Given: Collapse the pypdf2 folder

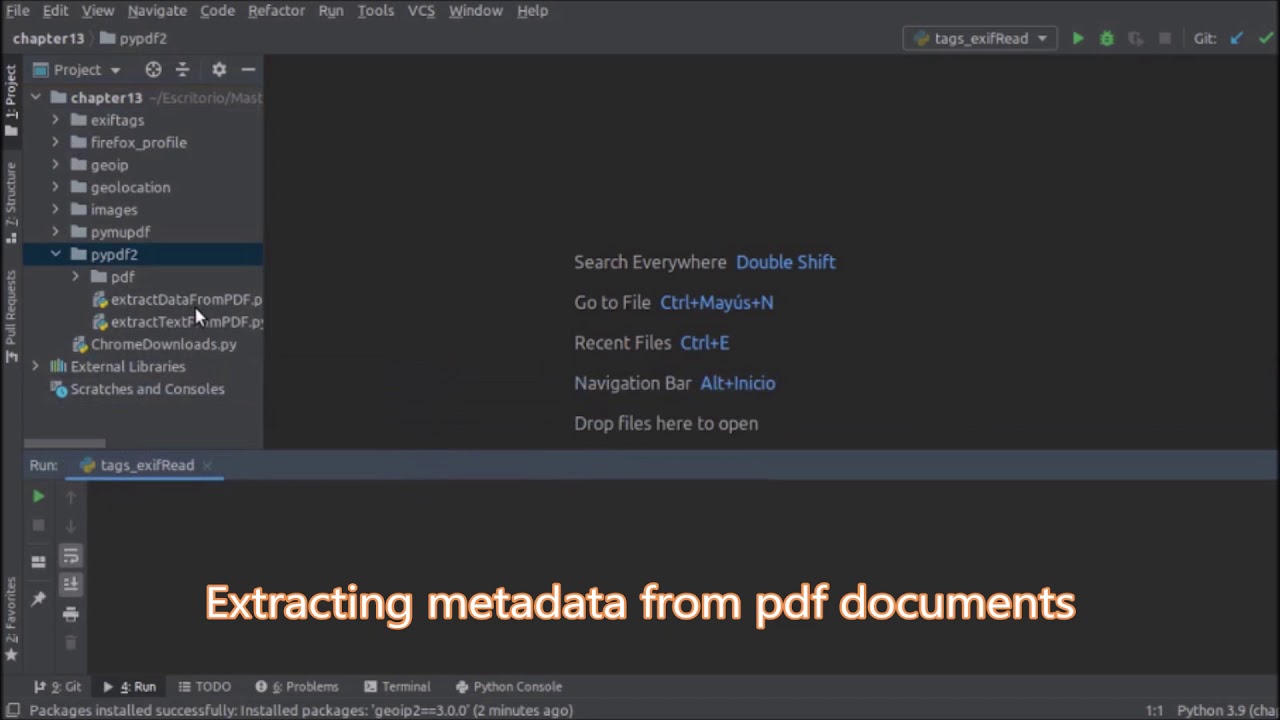Looking at the screenshot, I should [x=56, y=254].
